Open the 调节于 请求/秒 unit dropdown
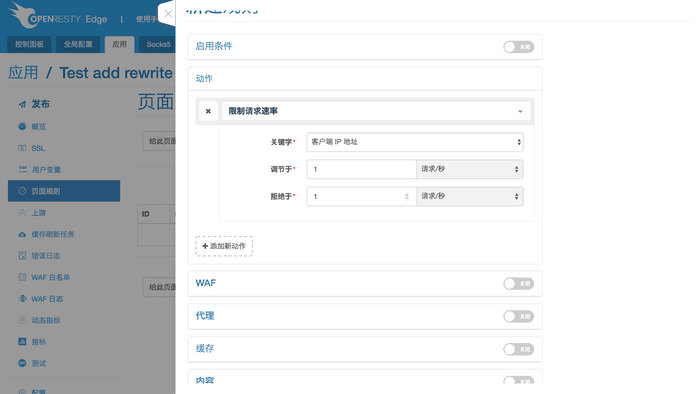The image size is (700, 394). (470, 169)
